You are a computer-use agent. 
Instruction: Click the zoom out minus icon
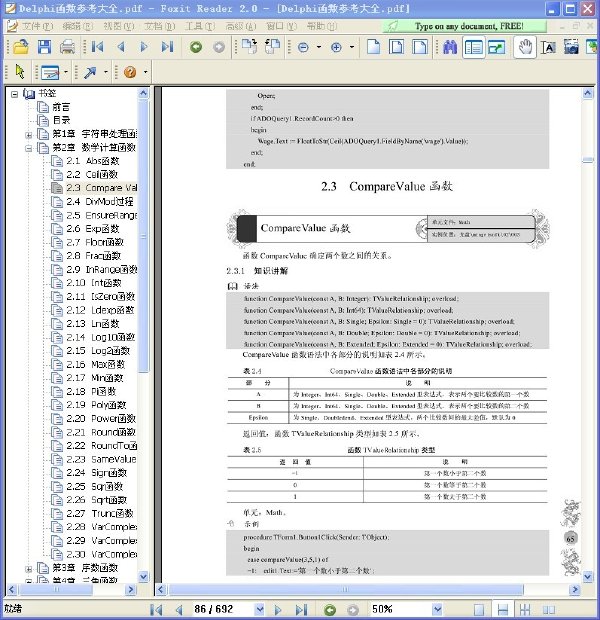[x=303, y=48]
